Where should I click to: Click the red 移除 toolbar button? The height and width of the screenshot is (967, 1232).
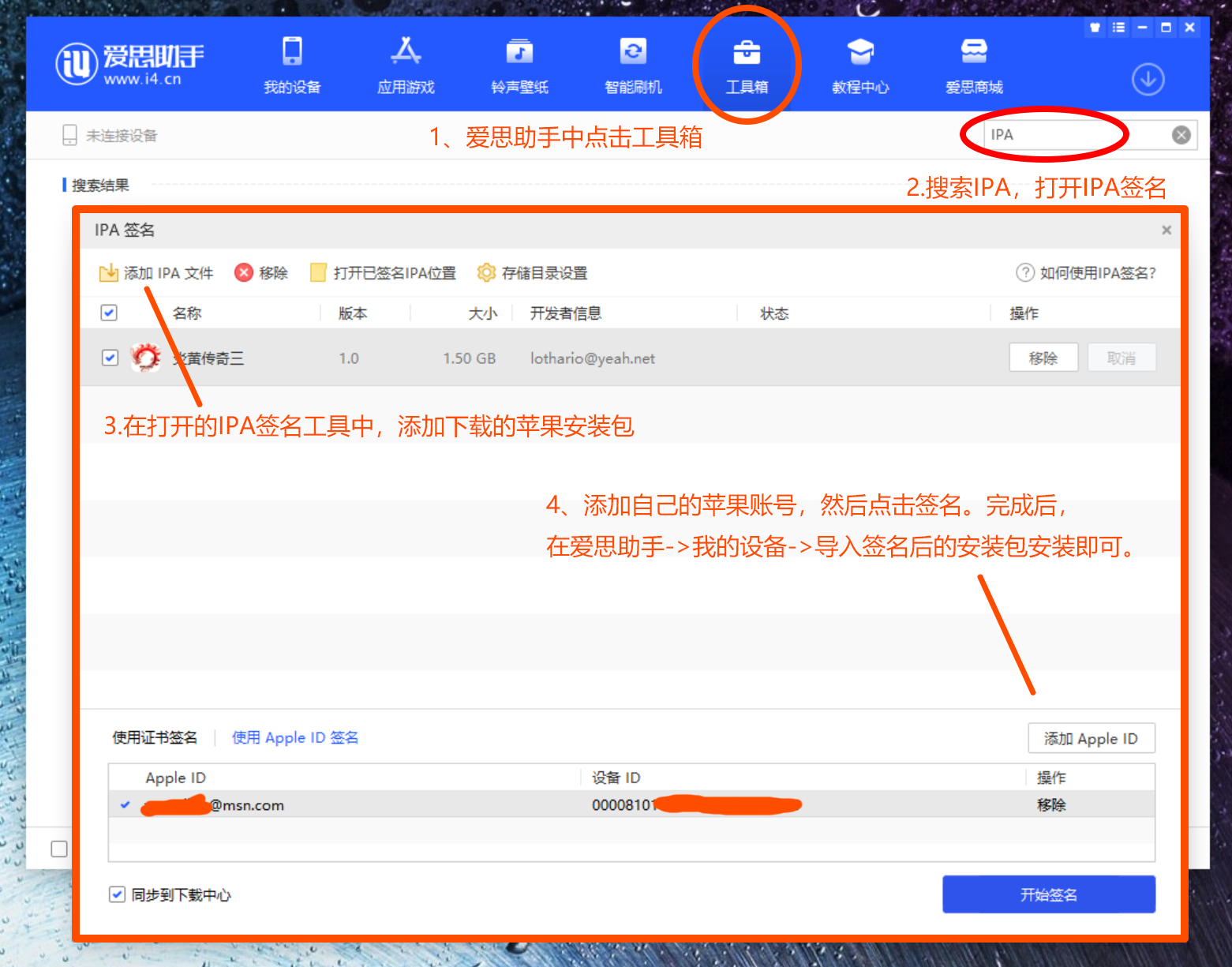[x=261, y=273]
